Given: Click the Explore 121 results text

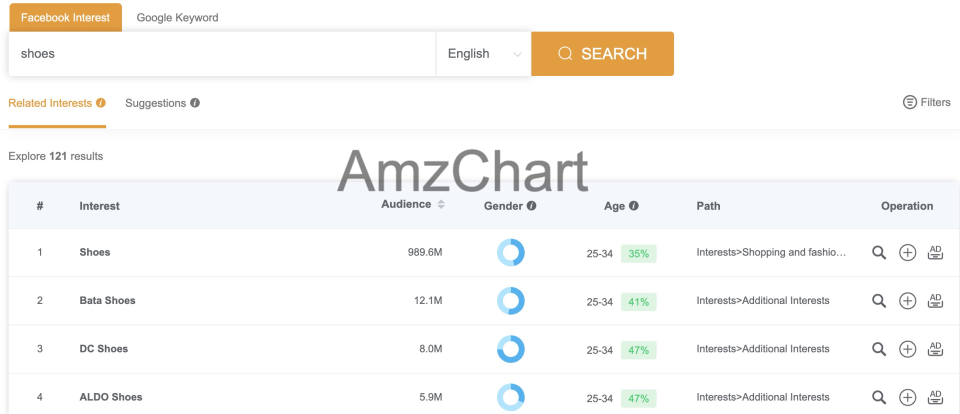Looking at the screenshot, I should (56, 156).
